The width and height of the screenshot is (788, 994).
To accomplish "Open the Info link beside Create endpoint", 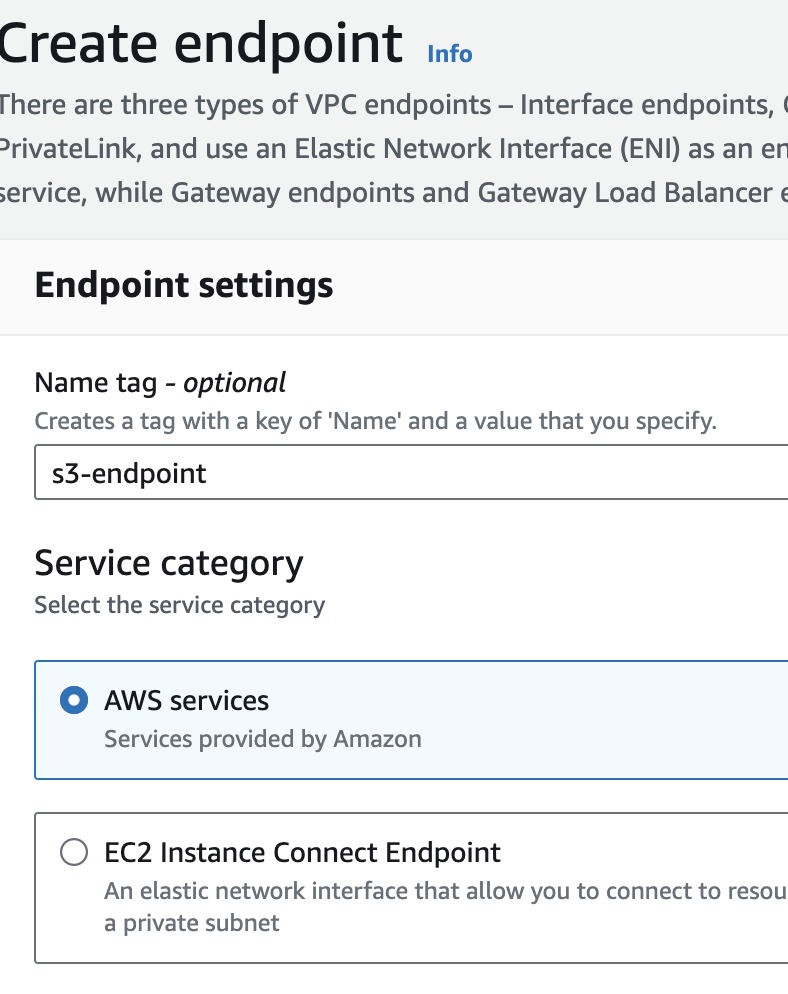I will click(449, 54).
